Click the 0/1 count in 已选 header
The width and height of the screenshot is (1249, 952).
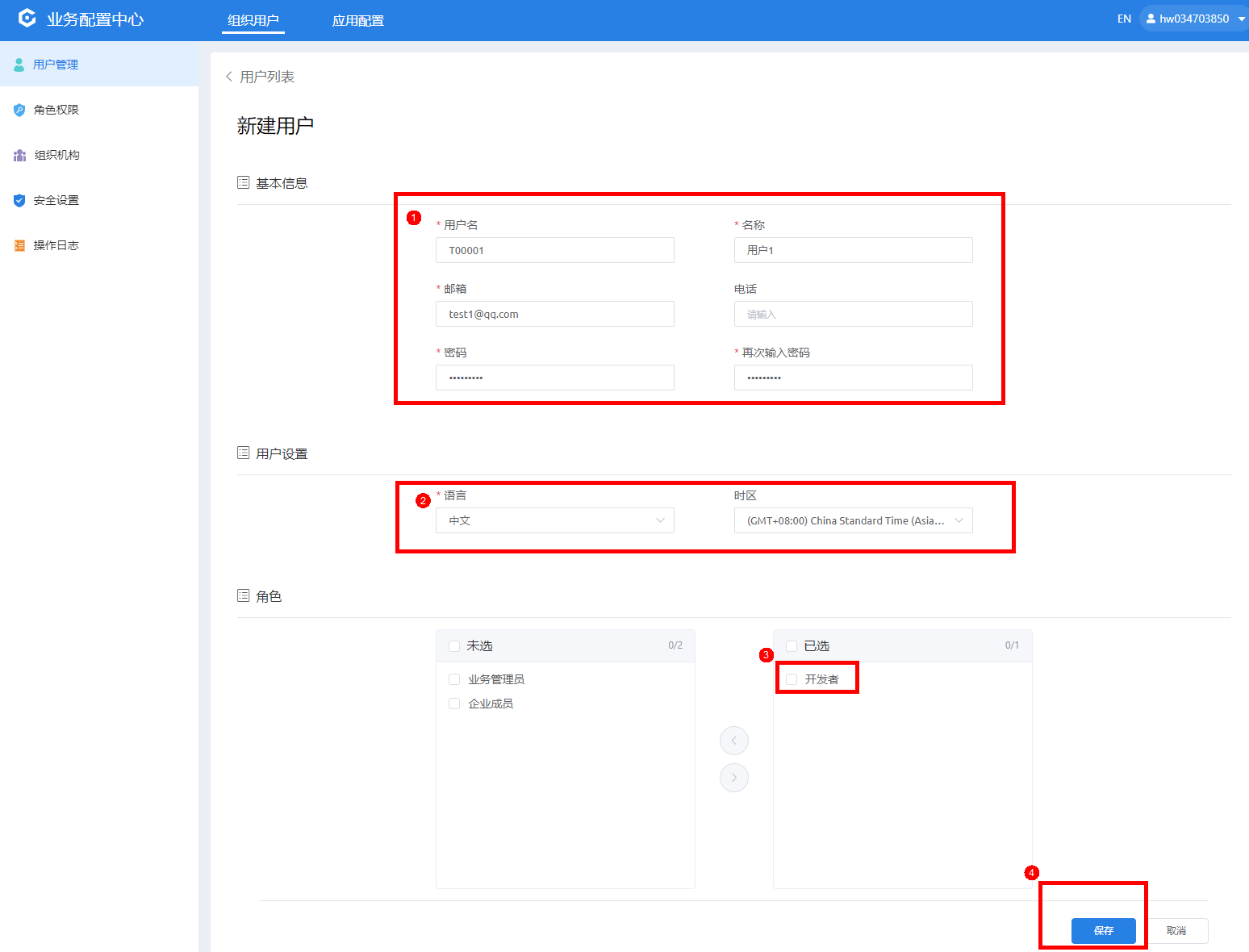(1012, 645)
